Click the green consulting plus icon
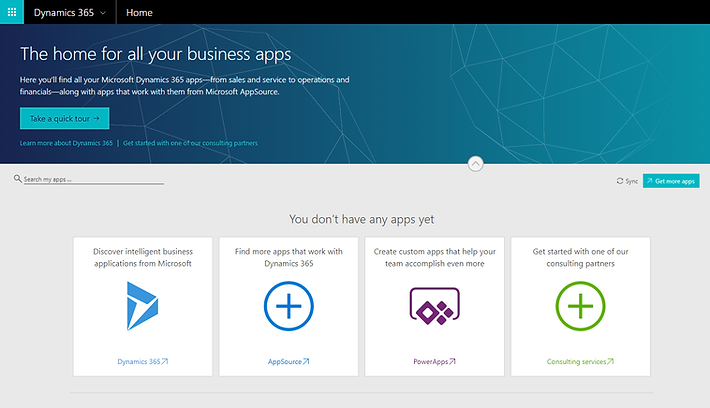Viewport: 710px width, 408px height. pyautogui.click(x=580, y=306)
